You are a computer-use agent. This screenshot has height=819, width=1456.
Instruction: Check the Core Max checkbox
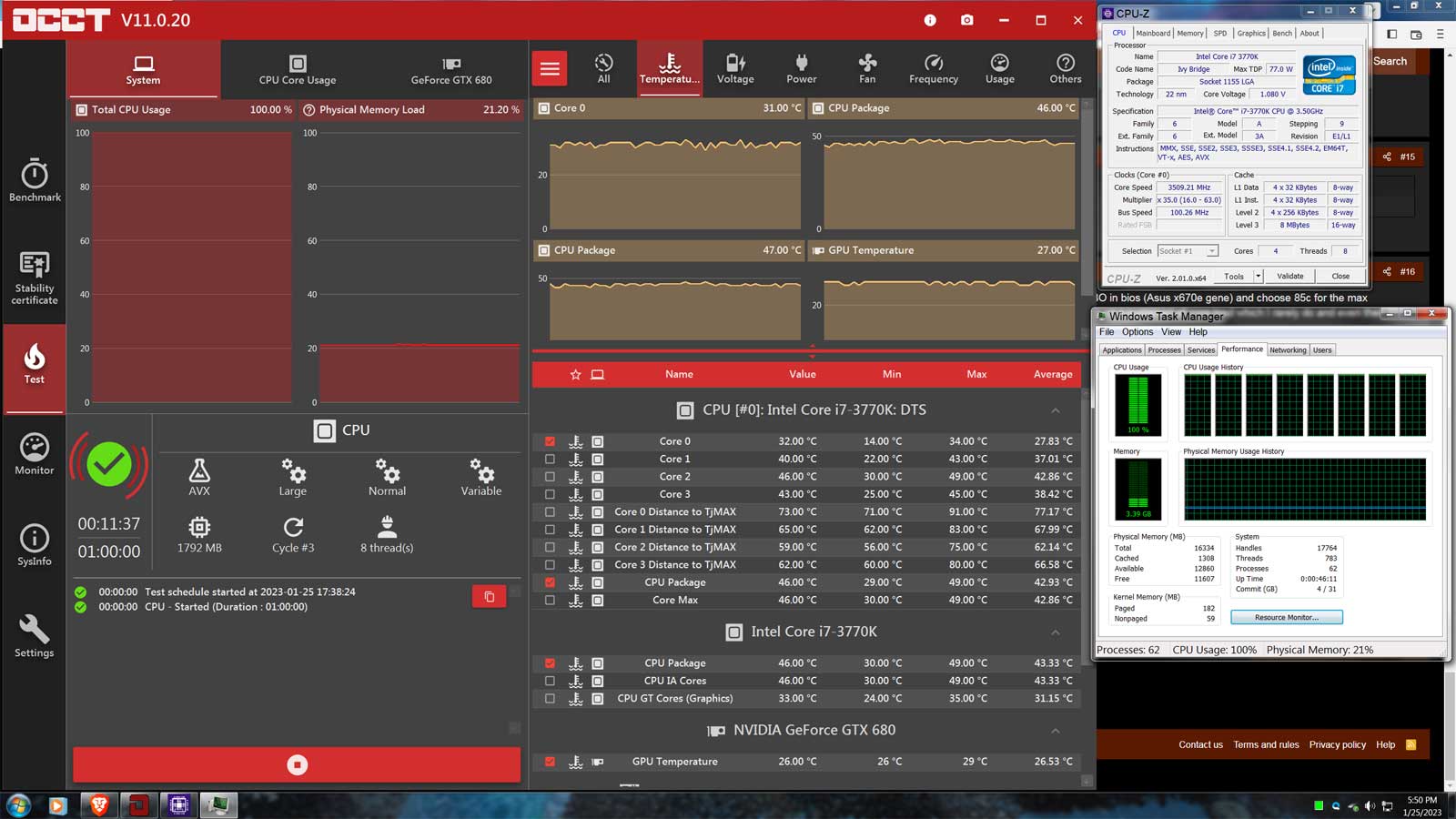pos(550,601)
